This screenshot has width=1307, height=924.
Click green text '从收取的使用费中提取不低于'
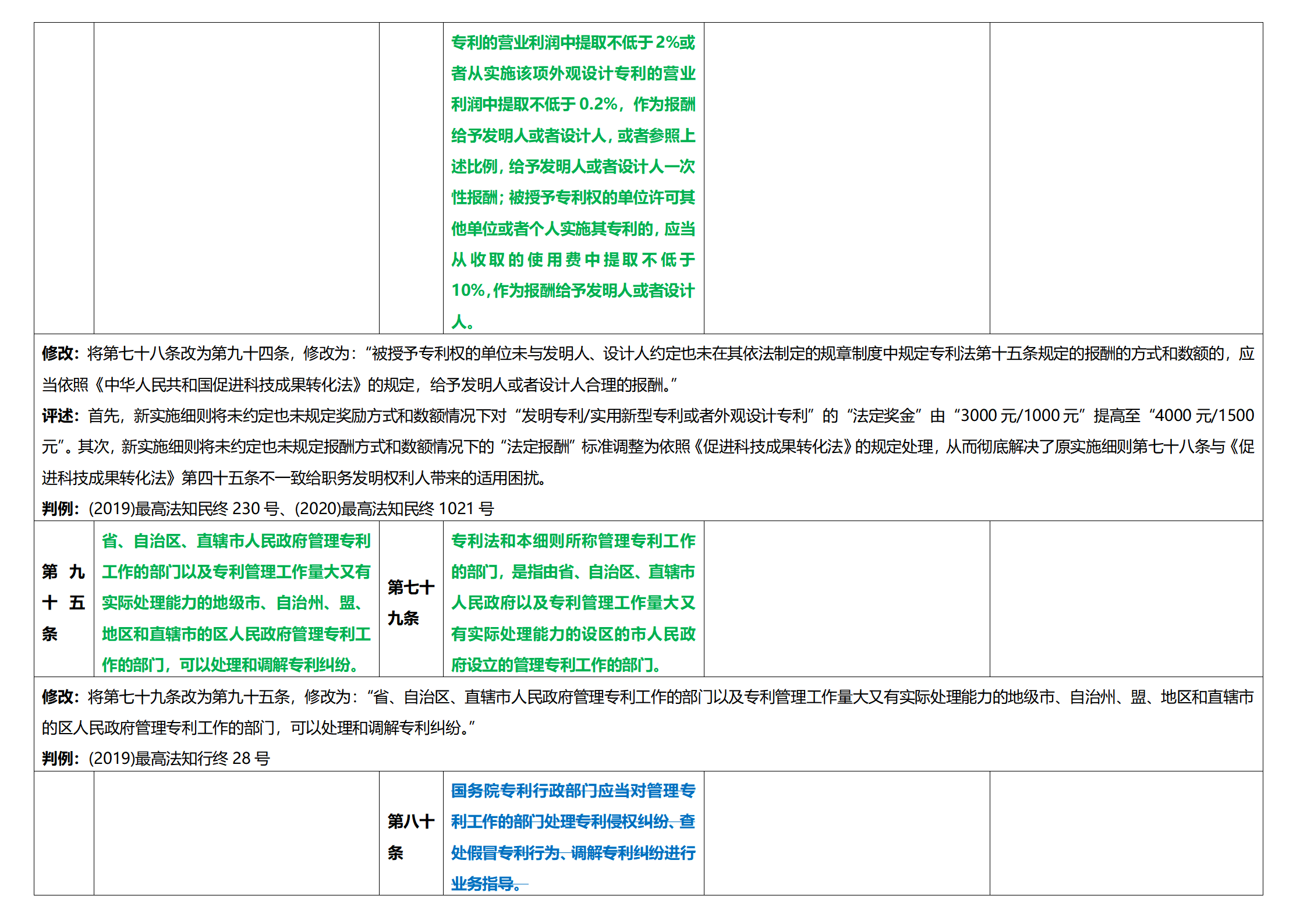click(x=573, y=259)
